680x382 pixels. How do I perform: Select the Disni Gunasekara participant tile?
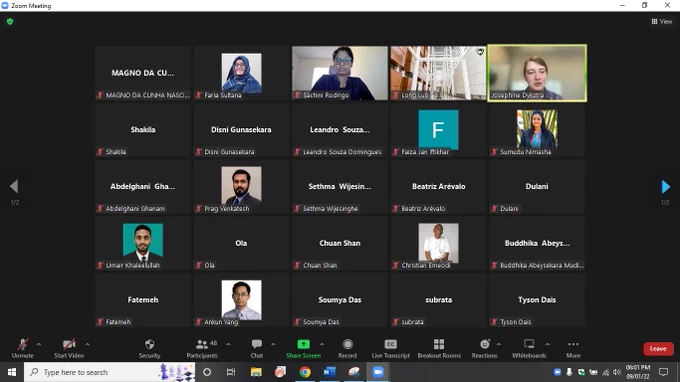click(x=242, y=130)
